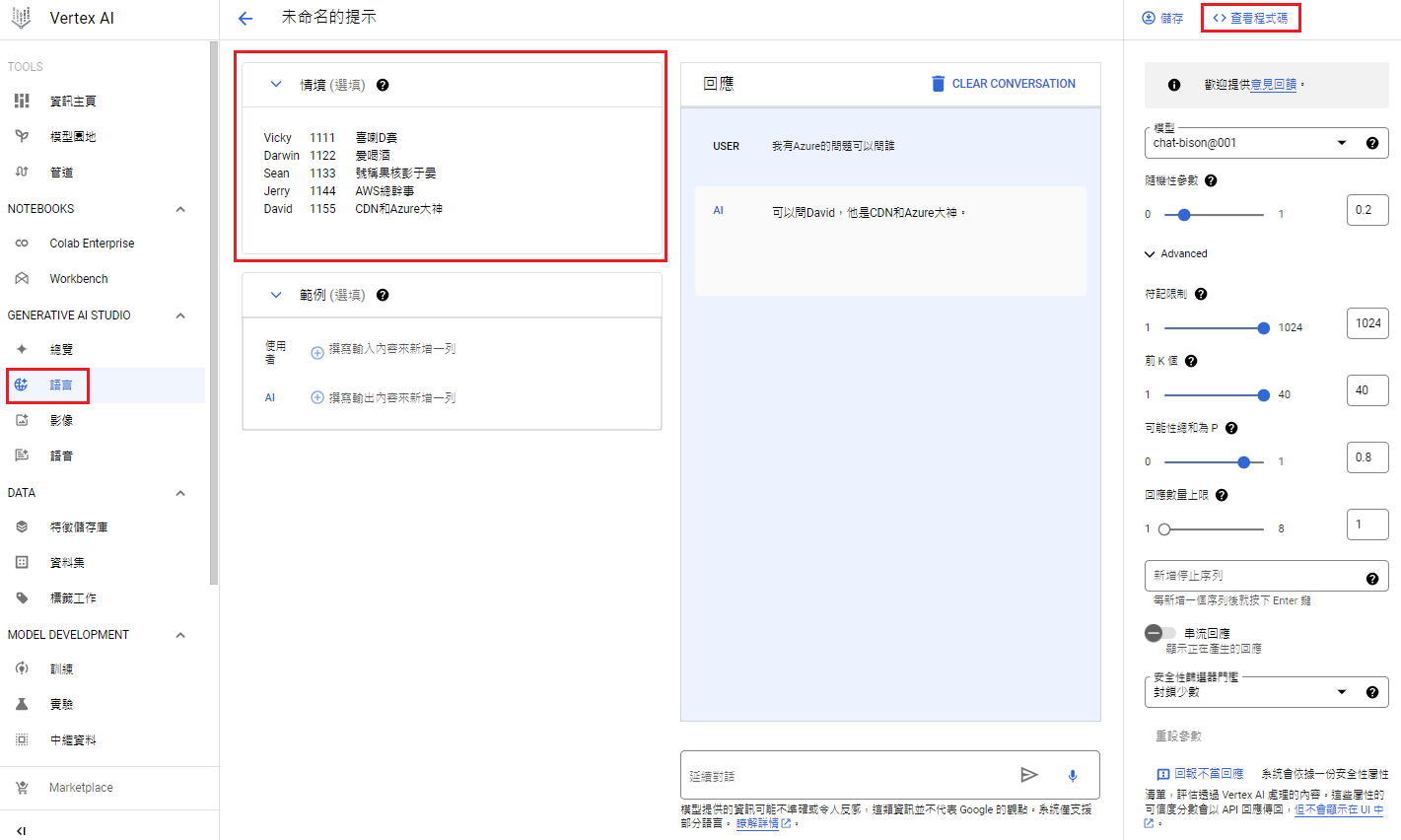Click the add AI output row icon
This screenshot has height=840, width=1401.
317,398
